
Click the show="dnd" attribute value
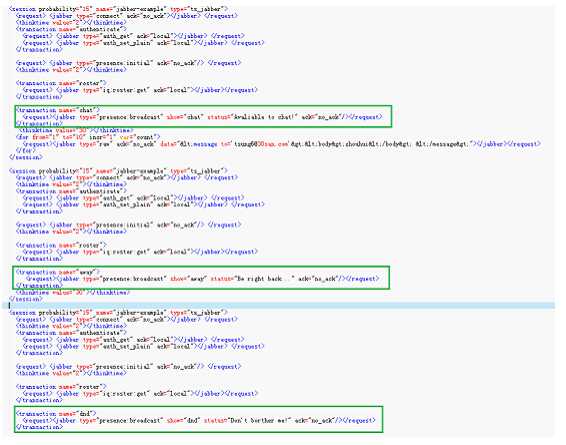coord(183,420)
